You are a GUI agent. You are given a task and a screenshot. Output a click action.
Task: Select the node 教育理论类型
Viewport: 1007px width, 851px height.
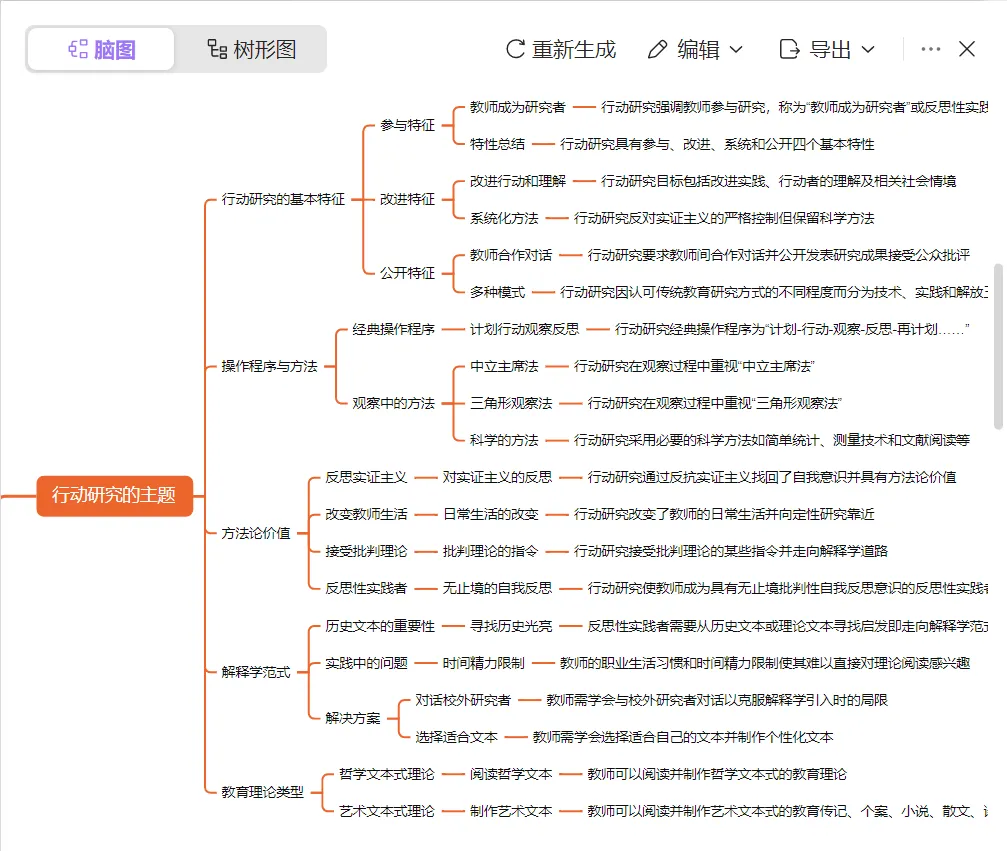[262, 793]
